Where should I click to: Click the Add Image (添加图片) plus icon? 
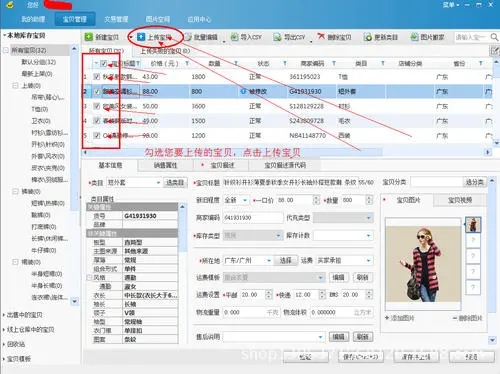click(387, 318)
